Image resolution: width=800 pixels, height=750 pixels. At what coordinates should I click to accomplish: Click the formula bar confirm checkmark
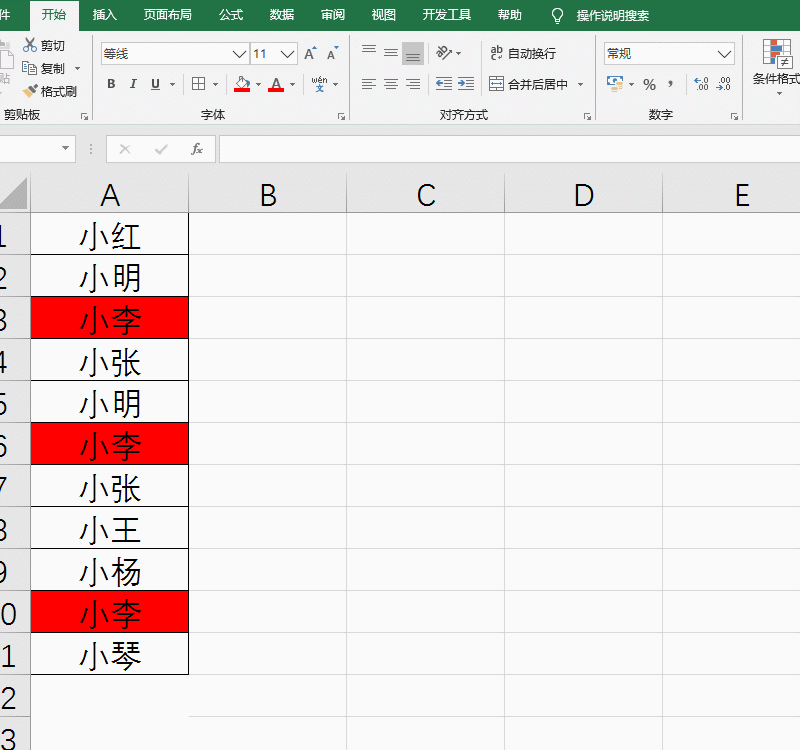pos(161,149)
